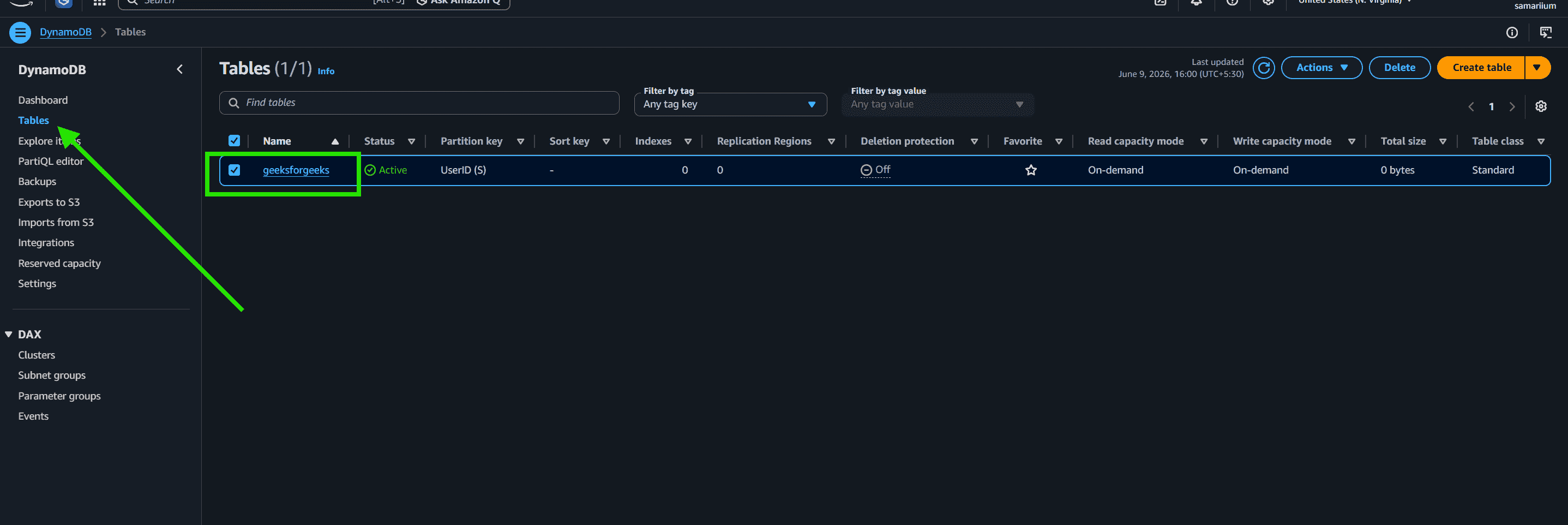Open the Actions dropdown
The height and width of the screenshot is (525, 1568).
click(x=1321, y=68)
